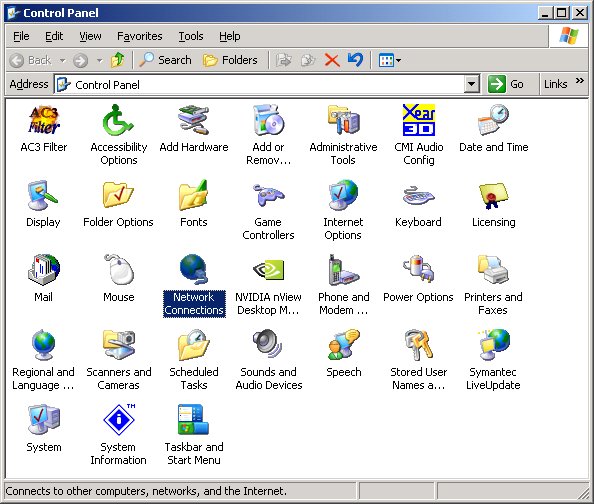Select the Game Controllers icon
This screenshot has width=594, height=504.
(x=269, y=195)
